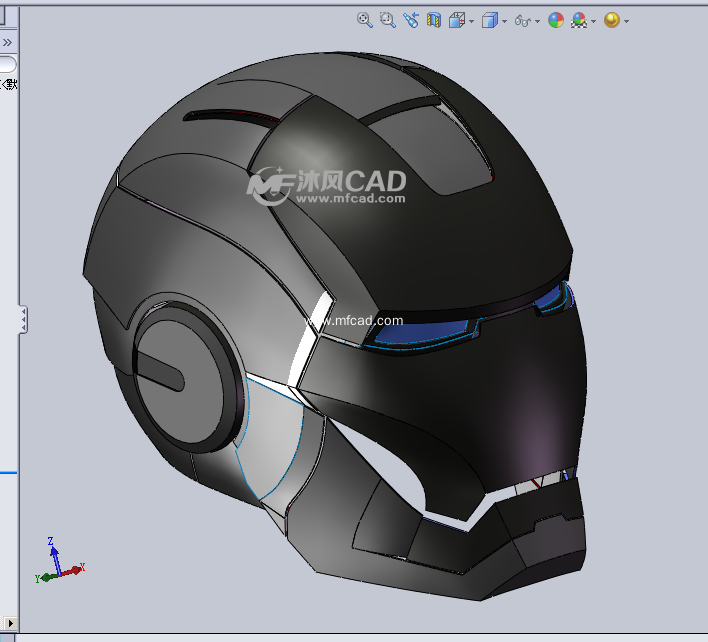Screen dimensions: 708x642
Task: Click the Edit Appearance color ball icon
Action: (556, 20)
